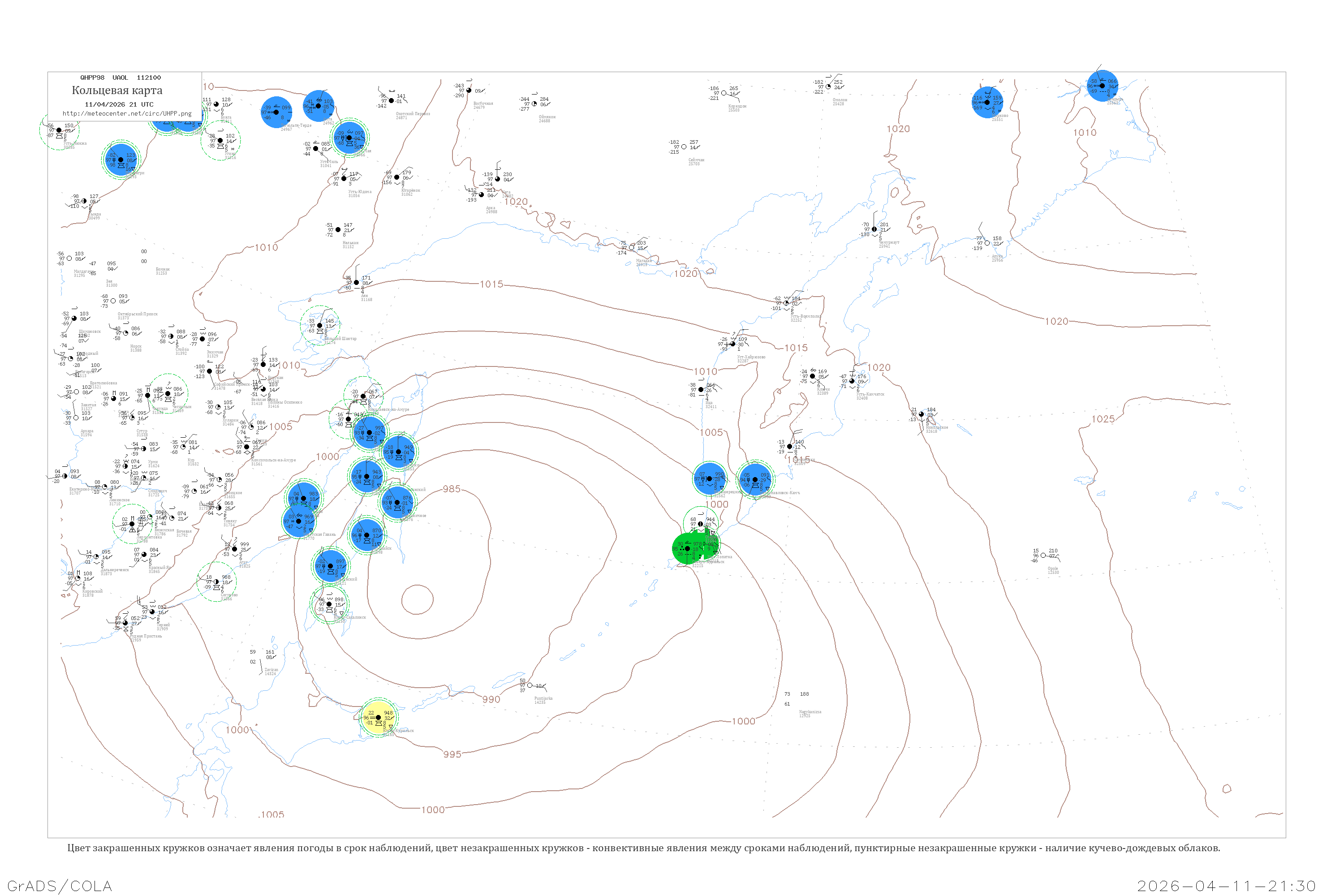
Task: Click the Opole 12530 station plot
Action: [x=1043, y=556]
